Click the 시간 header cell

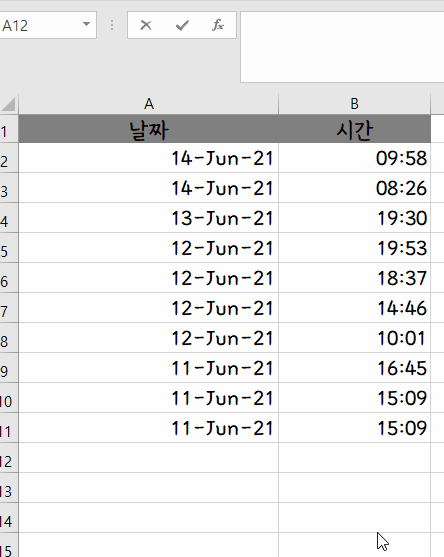354,129
